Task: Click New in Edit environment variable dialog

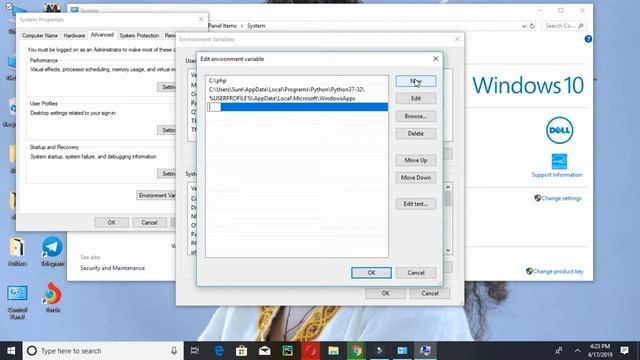Action: (x=416, y=81)
